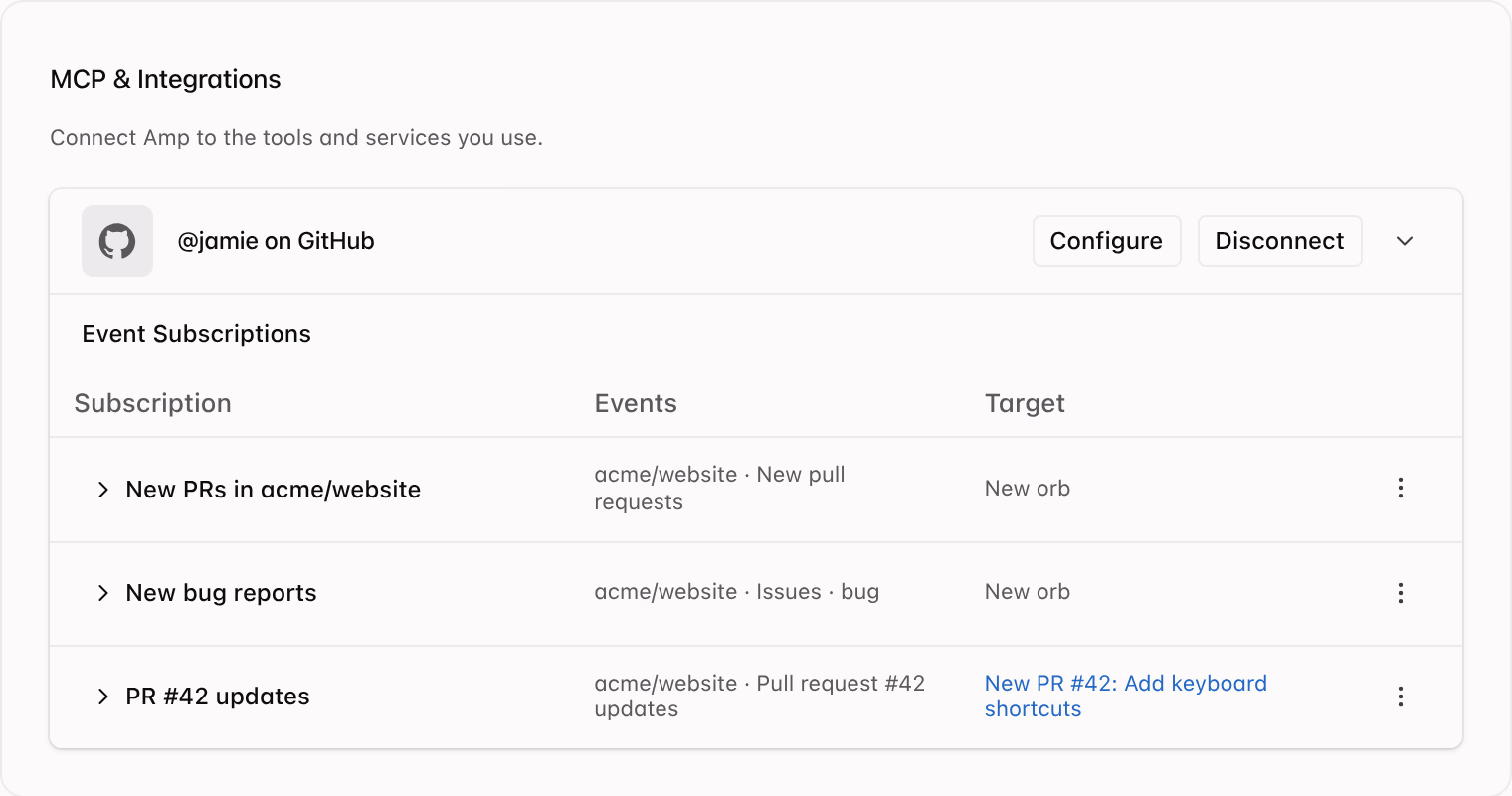
Task: Click the Configure button
Action: pos(1106,241)
